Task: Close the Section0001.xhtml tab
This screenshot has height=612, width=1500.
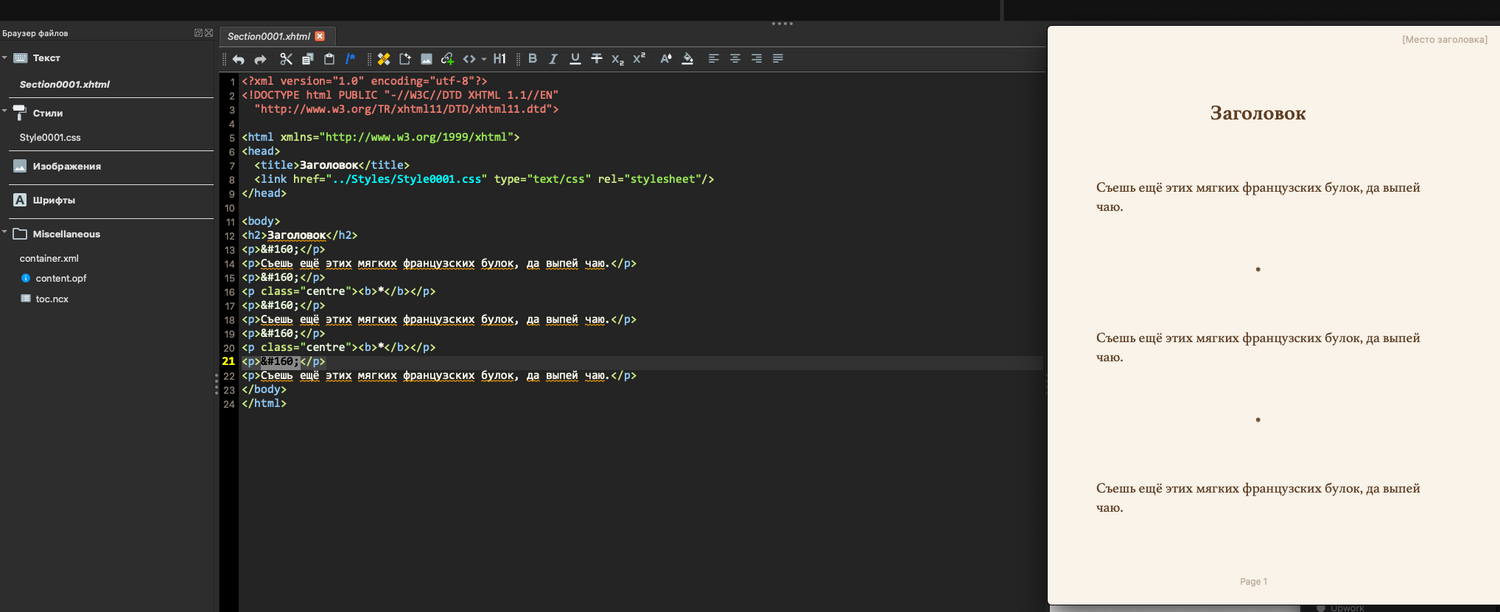Action: coord(320,36)
